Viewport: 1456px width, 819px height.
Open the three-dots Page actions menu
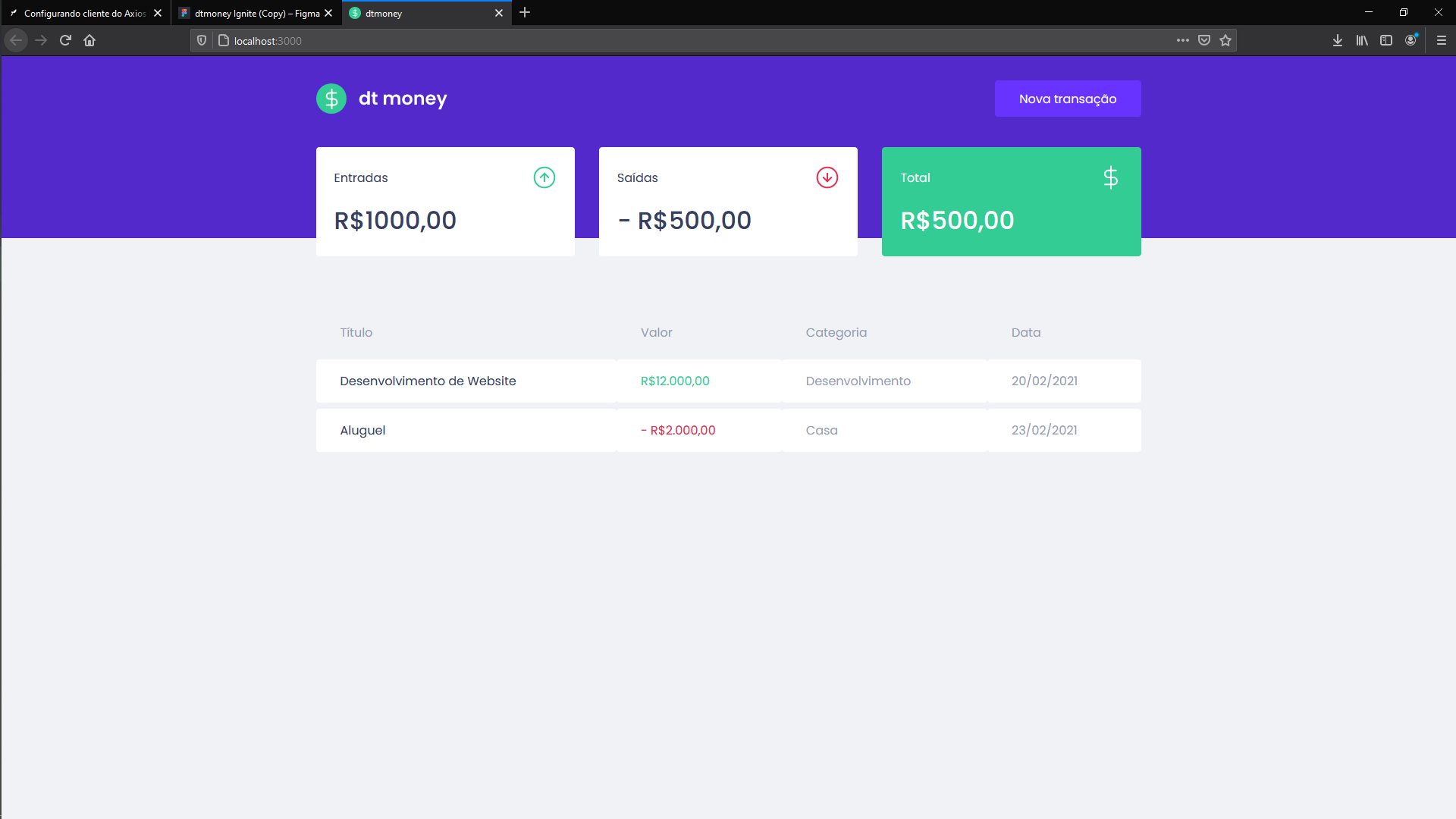(x=1182, y=40)
